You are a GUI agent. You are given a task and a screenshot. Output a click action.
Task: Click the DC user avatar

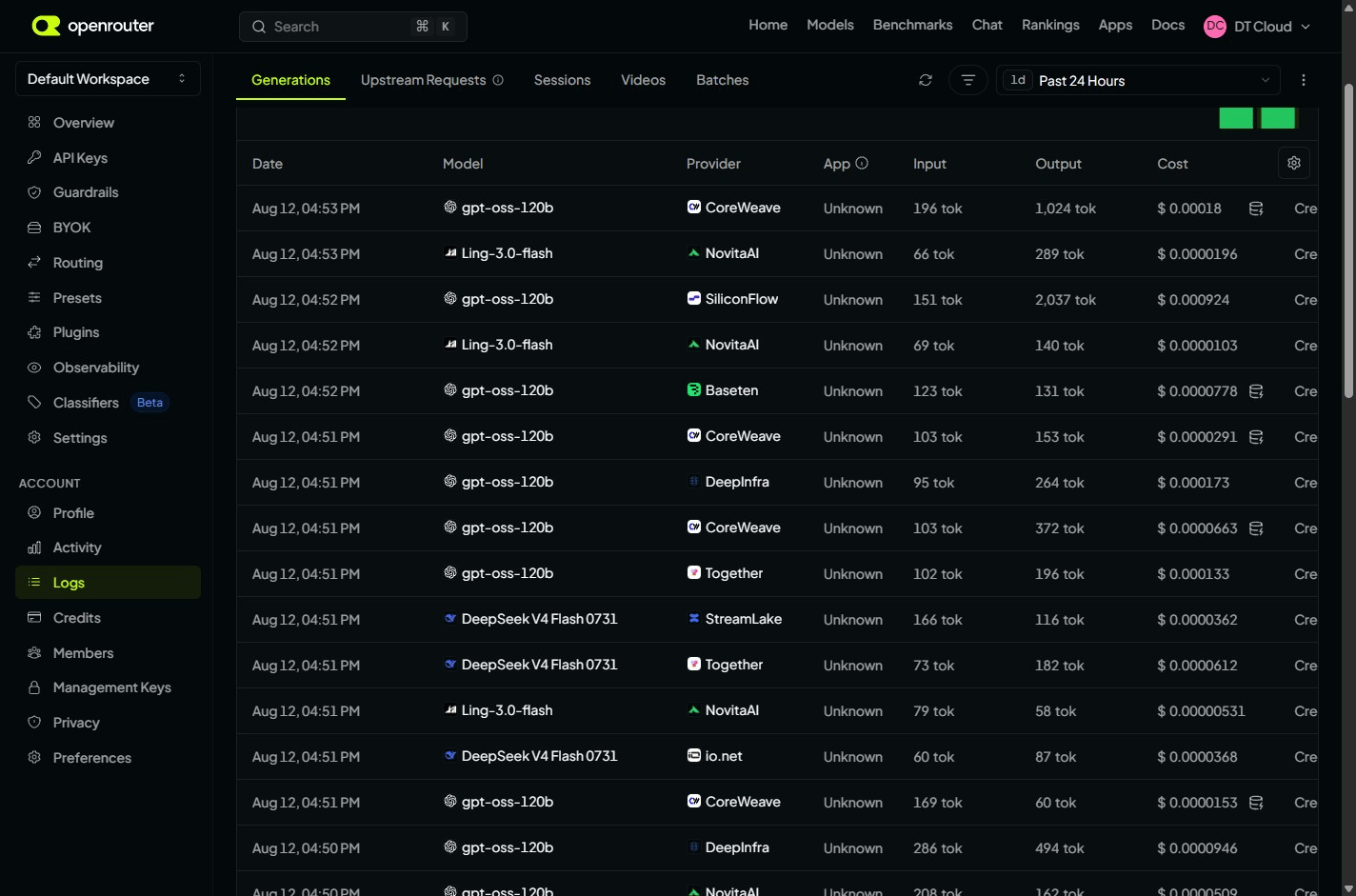(1215, 27)
